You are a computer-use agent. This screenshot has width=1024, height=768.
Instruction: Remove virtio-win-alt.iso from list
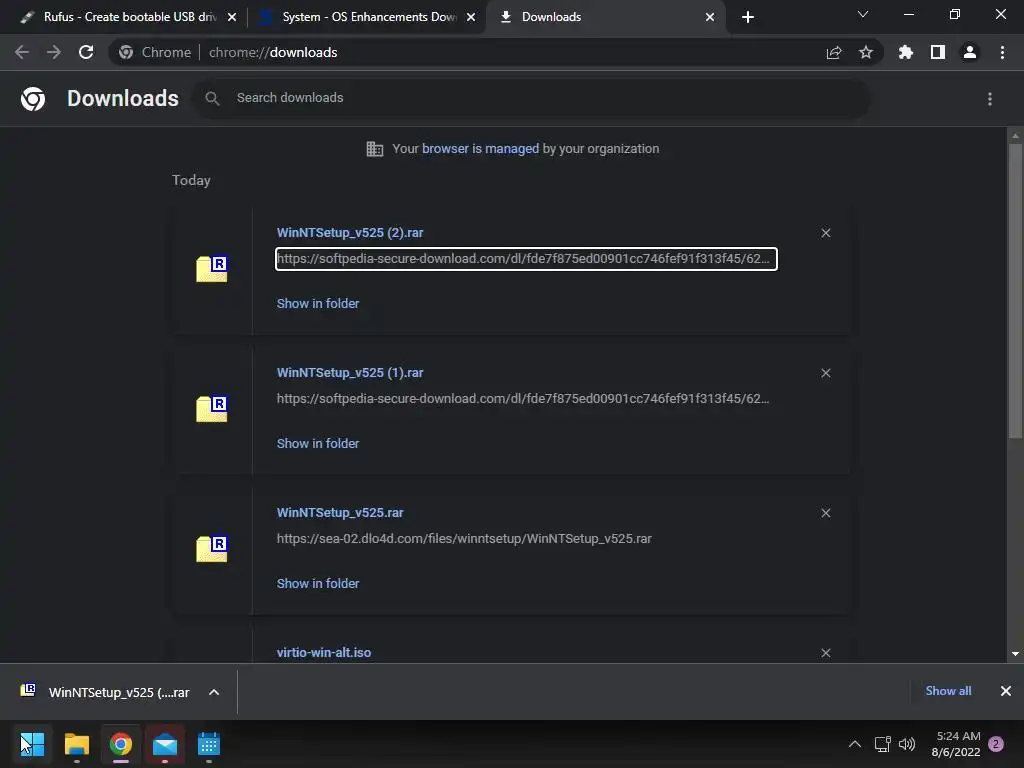pos(826,653)
